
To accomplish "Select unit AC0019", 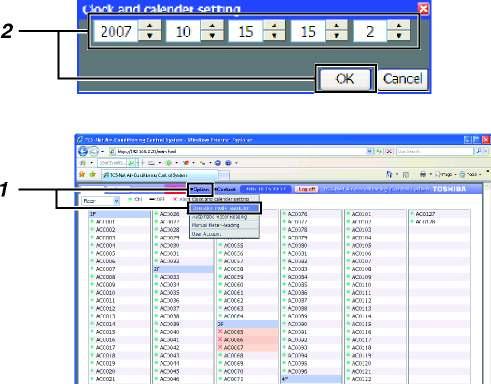I will point(106,363).
